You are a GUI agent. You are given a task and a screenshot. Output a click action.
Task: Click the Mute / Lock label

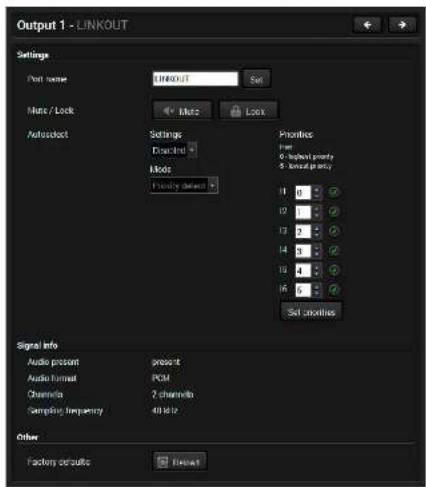click(50, 110)
